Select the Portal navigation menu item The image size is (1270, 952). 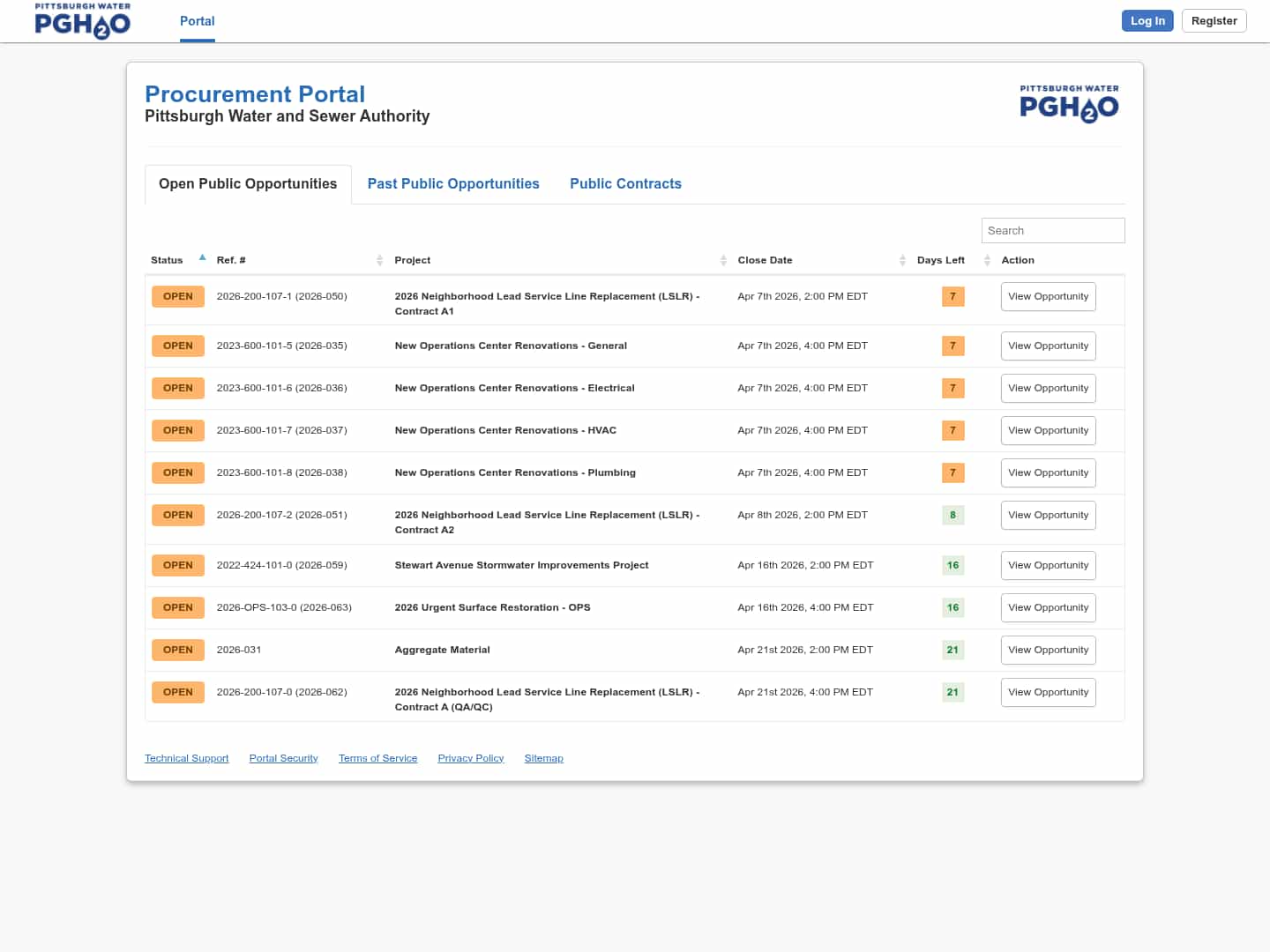[x=197, y=21]
